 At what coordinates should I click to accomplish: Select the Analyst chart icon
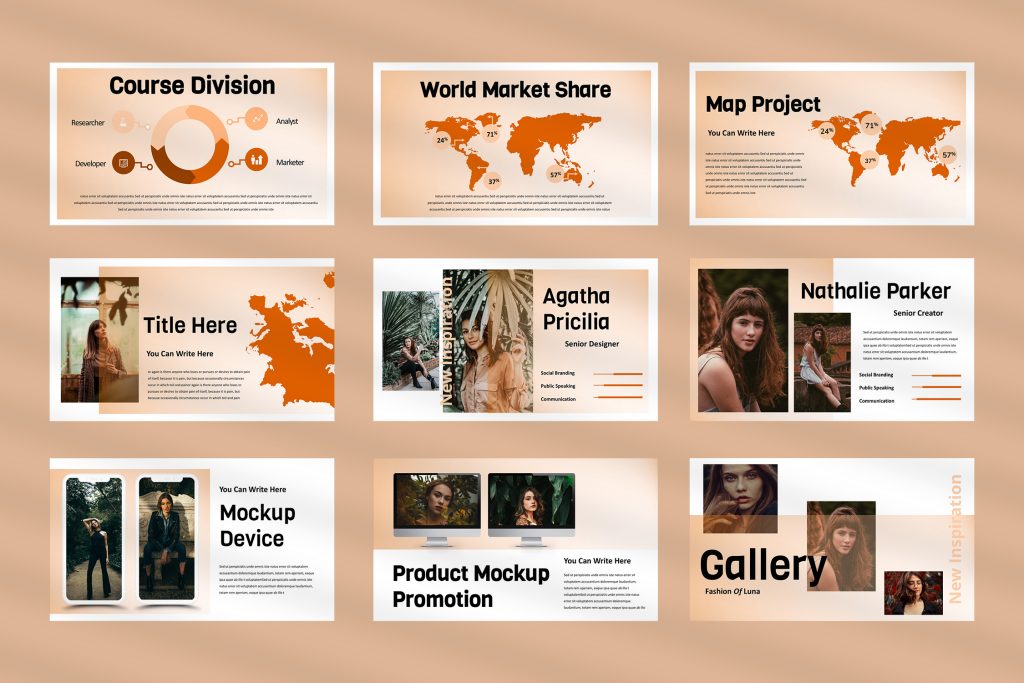(257, 120)
